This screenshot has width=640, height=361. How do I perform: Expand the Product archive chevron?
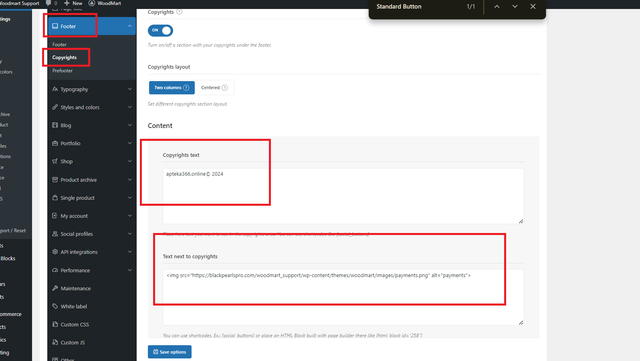pyautogui.click(x=130, y=180)
